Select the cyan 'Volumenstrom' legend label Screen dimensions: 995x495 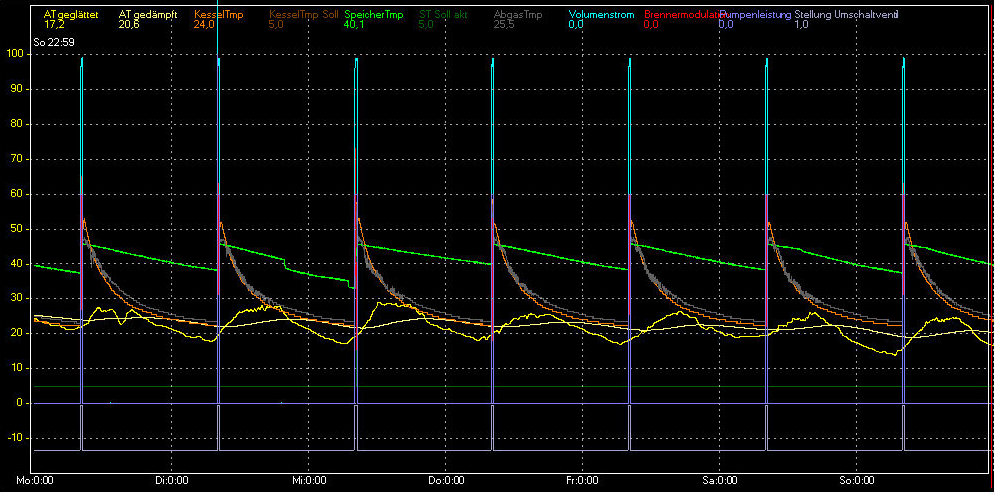tap(601, 14)
